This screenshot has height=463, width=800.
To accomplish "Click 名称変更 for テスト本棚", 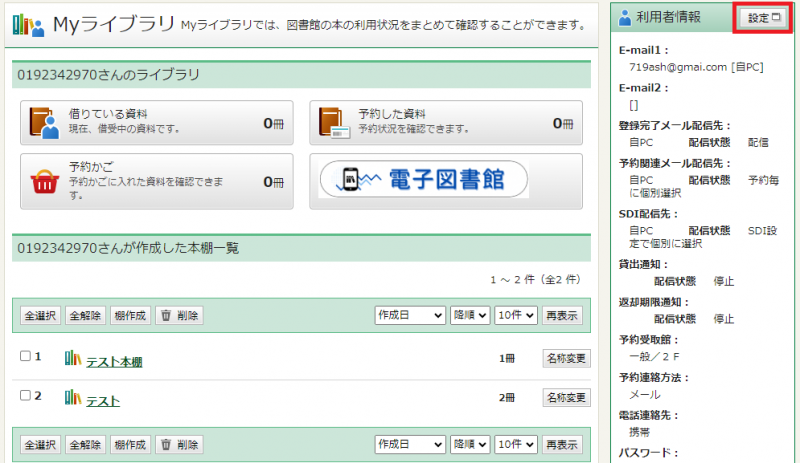I will click(x=565, y=358).
